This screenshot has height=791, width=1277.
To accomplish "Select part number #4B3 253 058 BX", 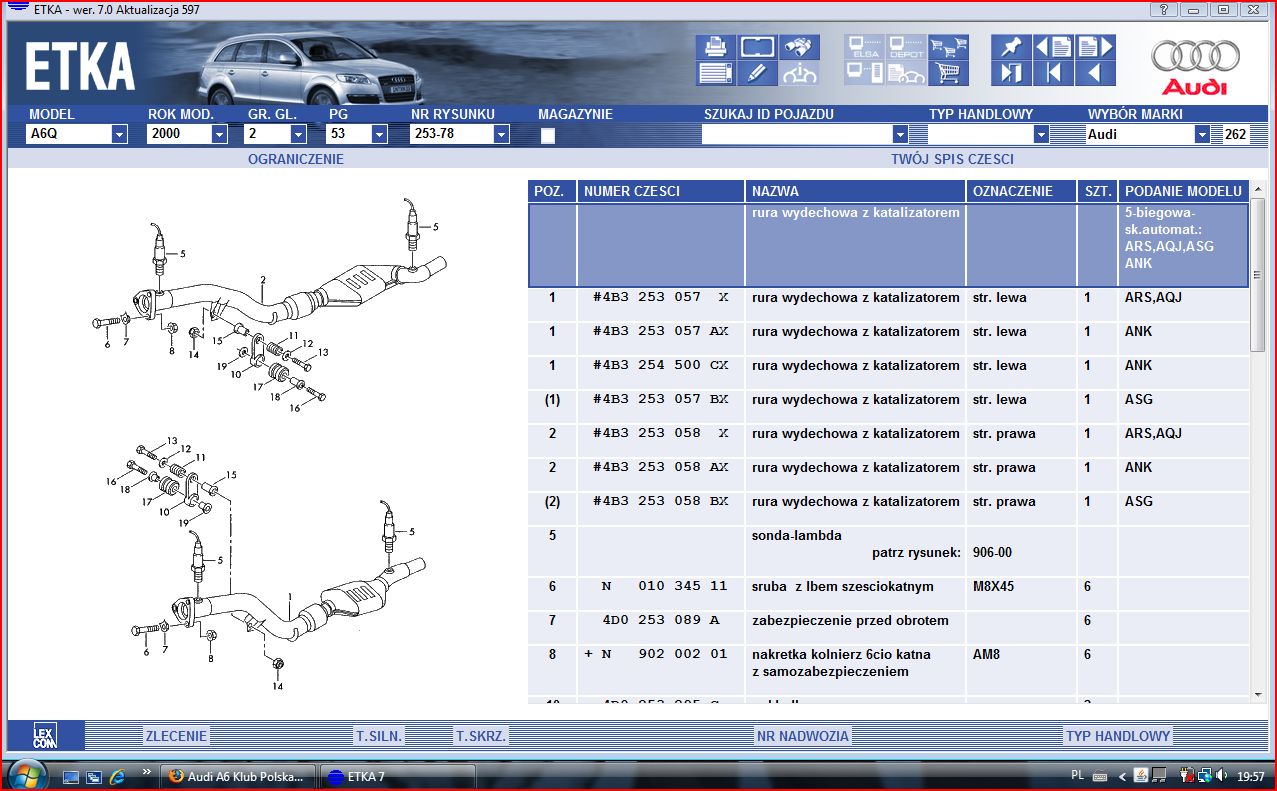I will 661,501.
